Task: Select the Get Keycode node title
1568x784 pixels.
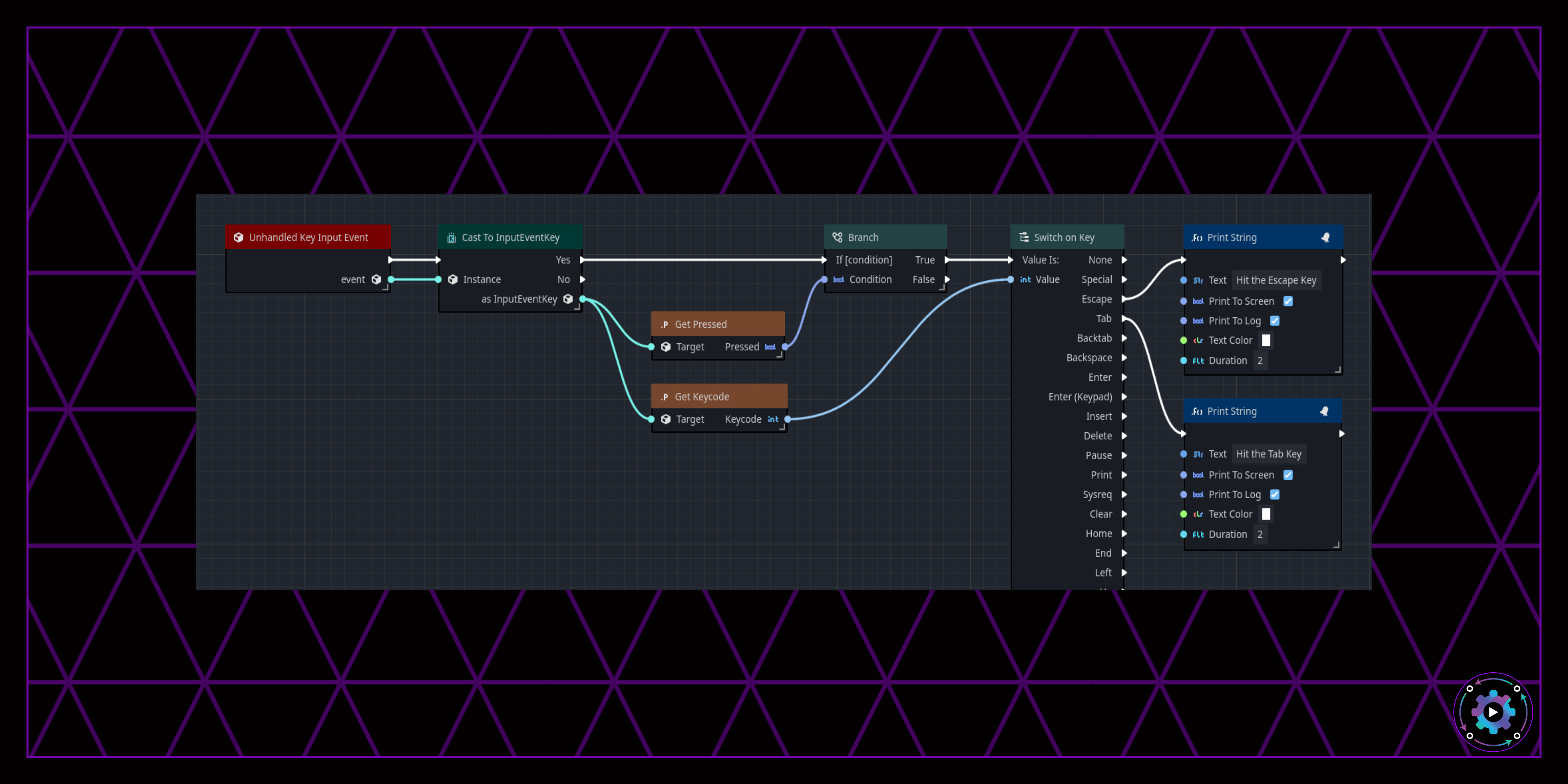Action: (702, 397)
